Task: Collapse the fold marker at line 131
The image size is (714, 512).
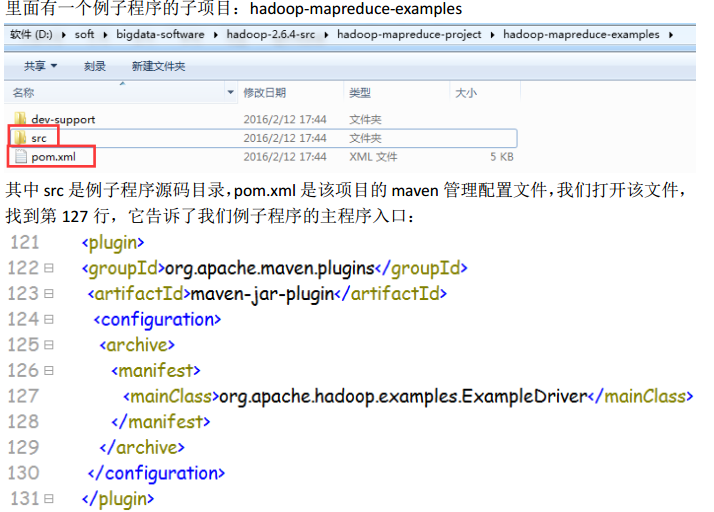Action: click(x=49, y=499)
